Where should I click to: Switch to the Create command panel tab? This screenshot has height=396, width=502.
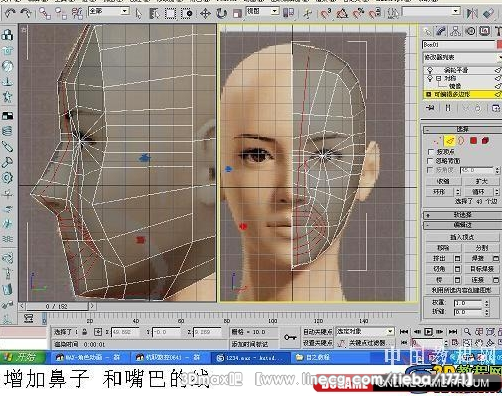click(x=427, y=32)
